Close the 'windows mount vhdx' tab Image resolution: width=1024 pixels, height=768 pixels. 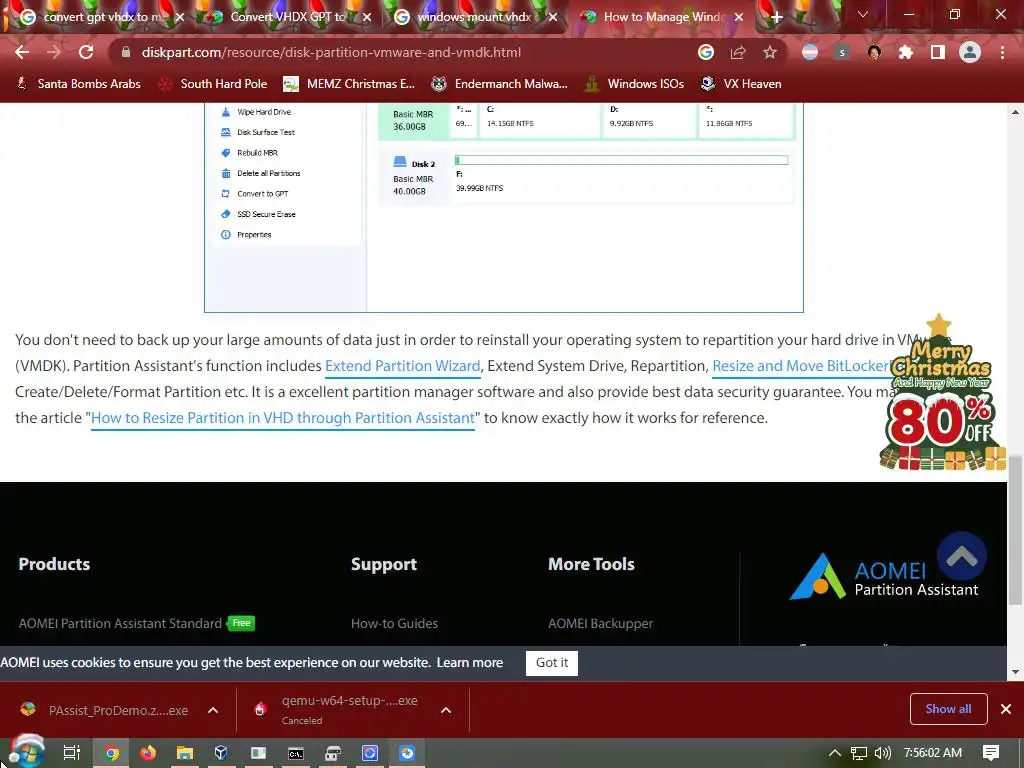click(553, 17)
